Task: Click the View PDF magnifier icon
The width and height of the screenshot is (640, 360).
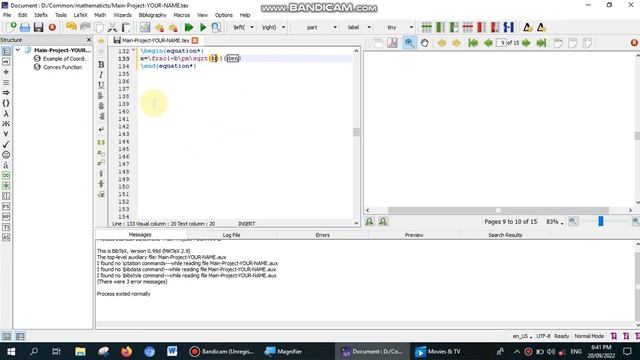Action: tap(216, 27)
